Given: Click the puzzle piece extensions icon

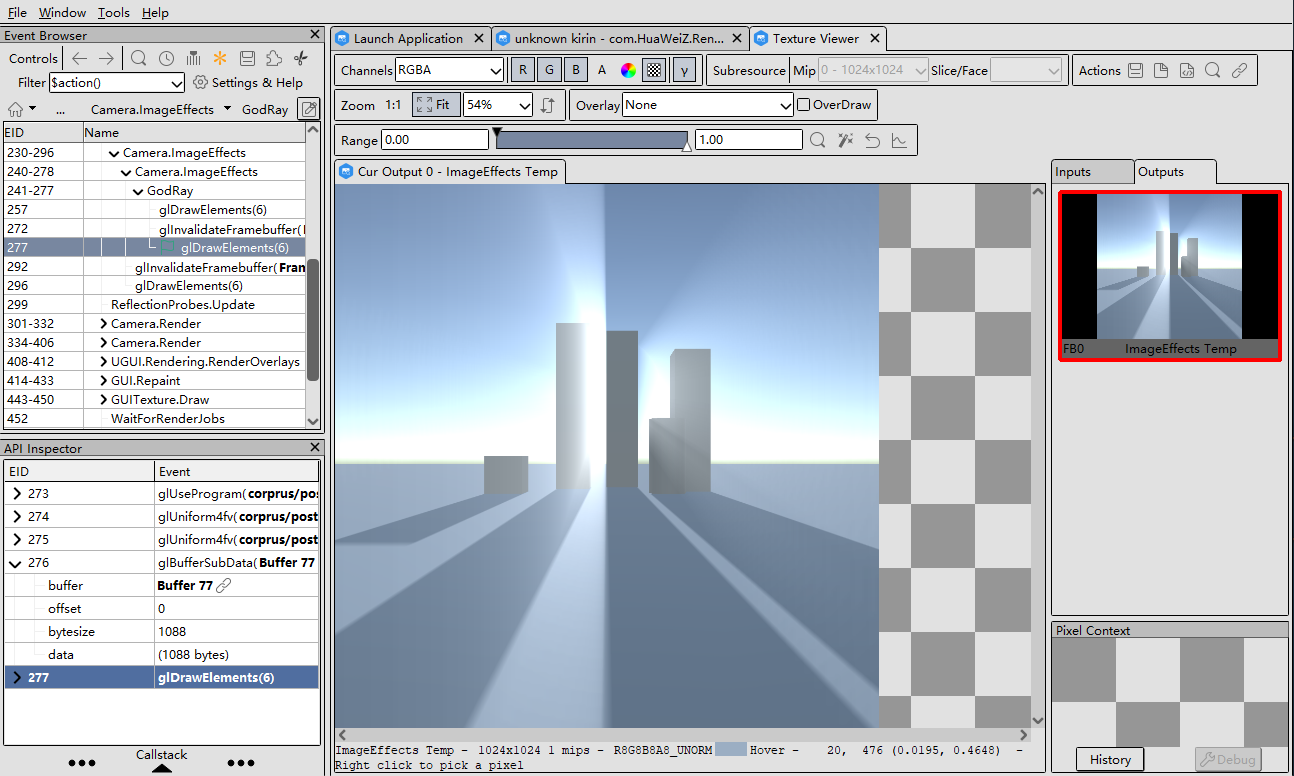Looking at the screenshot, I should (x=274, y=58).
